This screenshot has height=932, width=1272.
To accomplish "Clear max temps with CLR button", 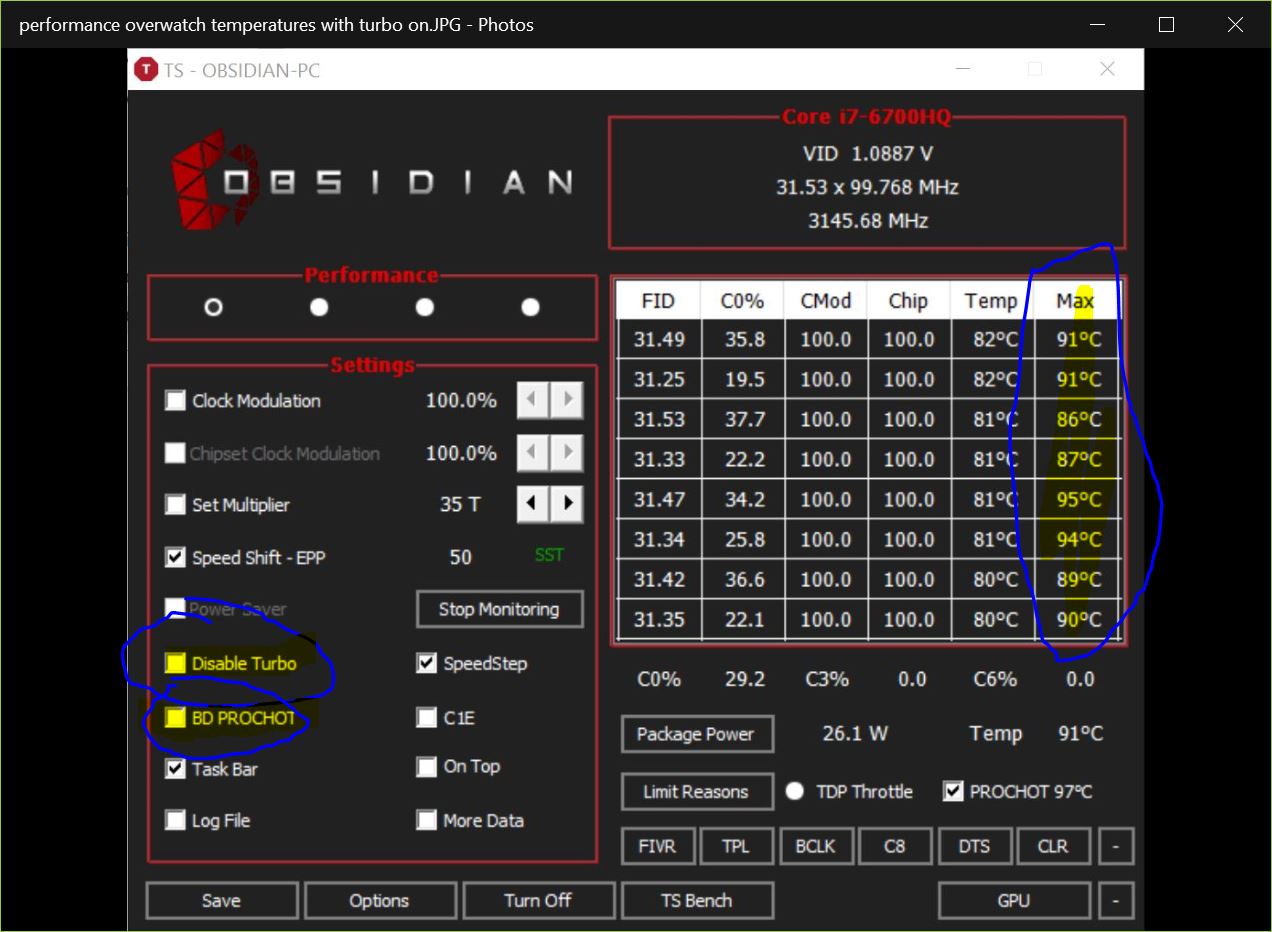I will coord(1053,846).
